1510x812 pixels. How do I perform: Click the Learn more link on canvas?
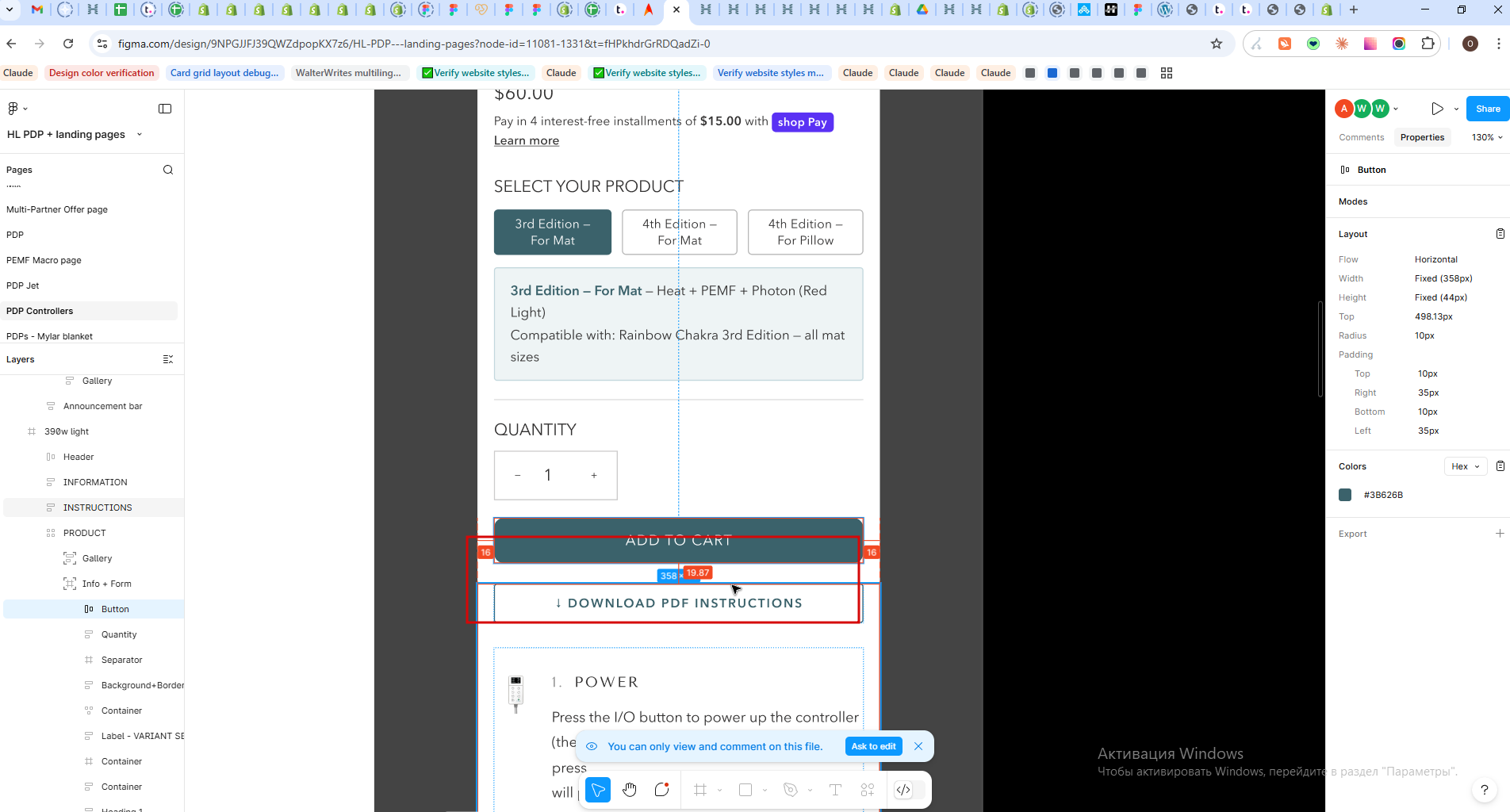527,140
